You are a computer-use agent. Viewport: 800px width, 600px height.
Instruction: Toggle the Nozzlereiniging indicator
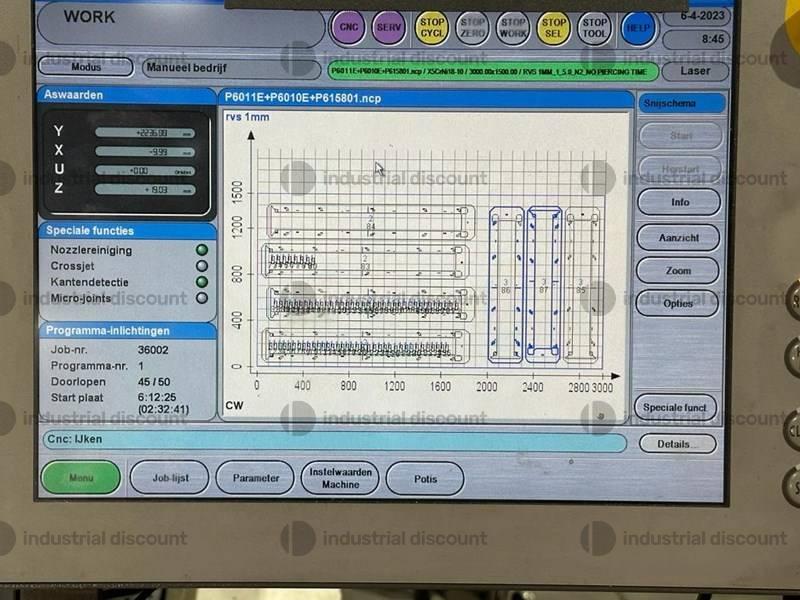[x=202, y=250]
